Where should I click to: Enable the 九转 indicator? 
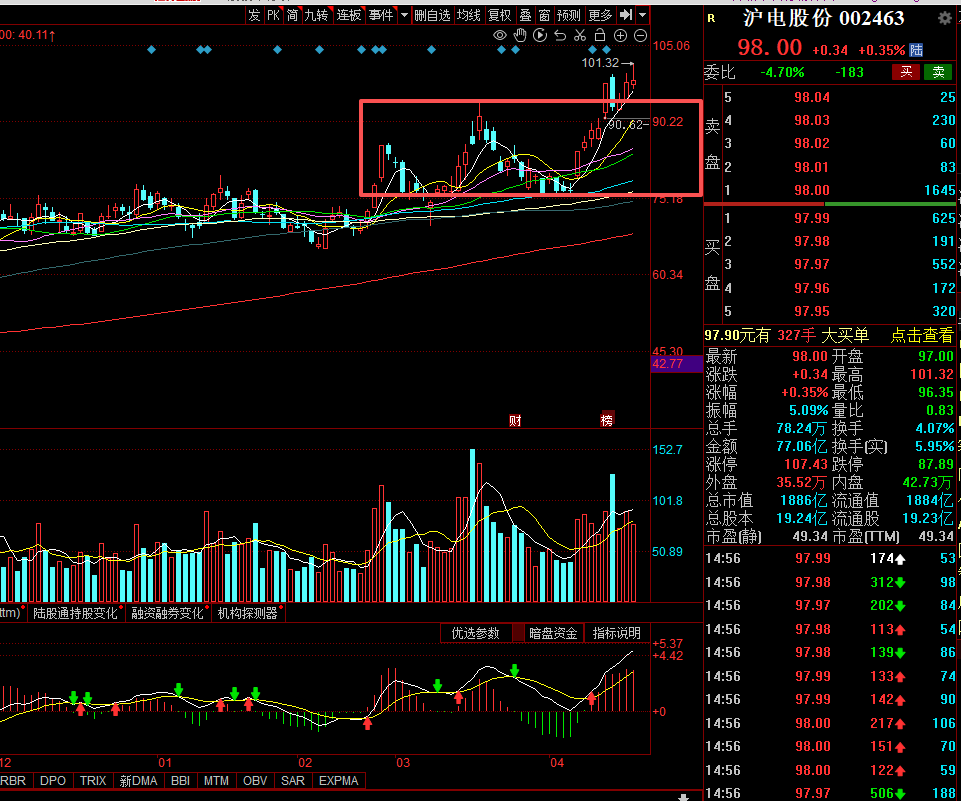[317, 15]
